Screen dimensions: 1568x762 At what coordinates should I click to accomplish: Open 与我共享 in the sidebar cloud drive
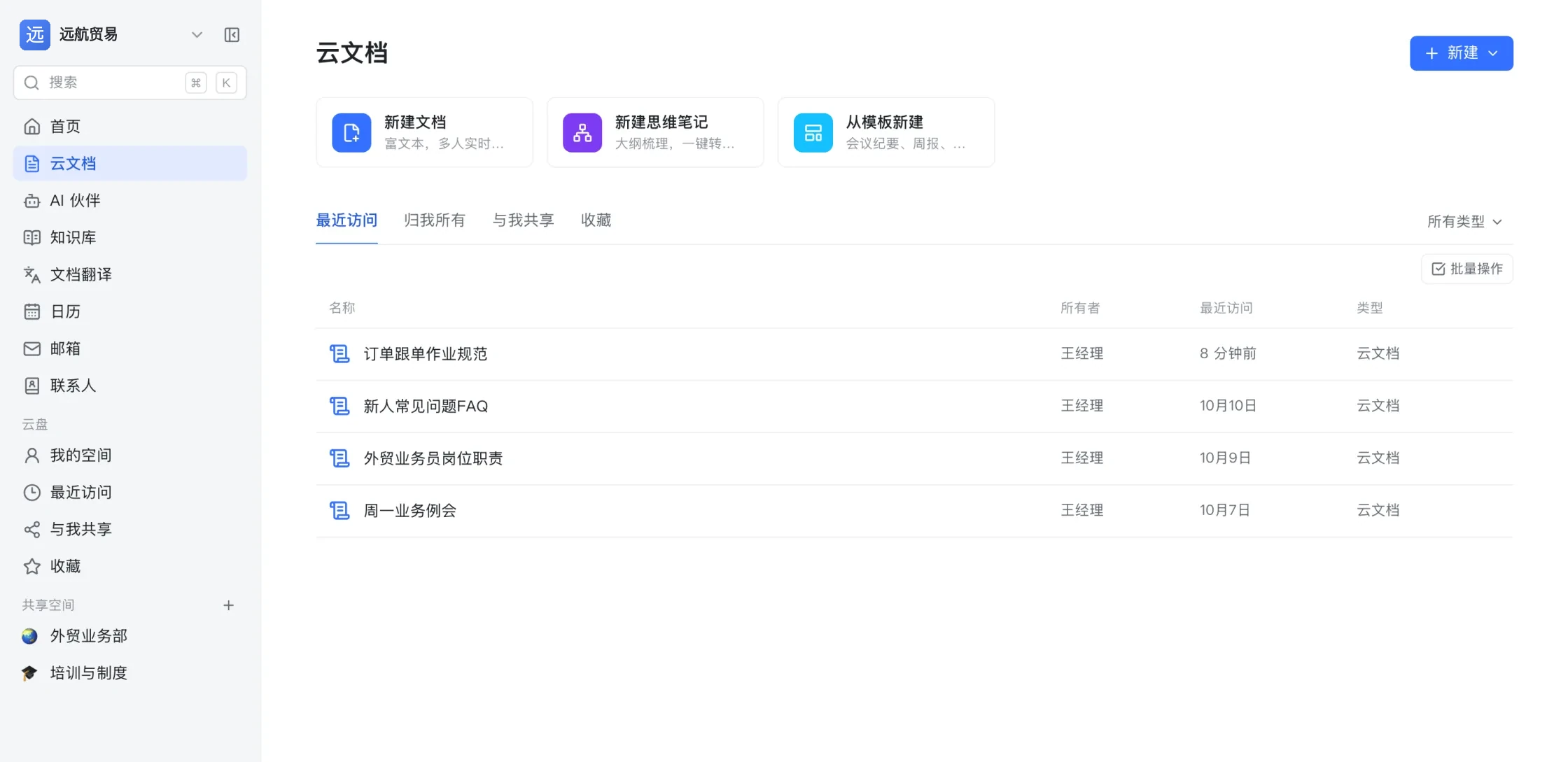pos(130,530)
